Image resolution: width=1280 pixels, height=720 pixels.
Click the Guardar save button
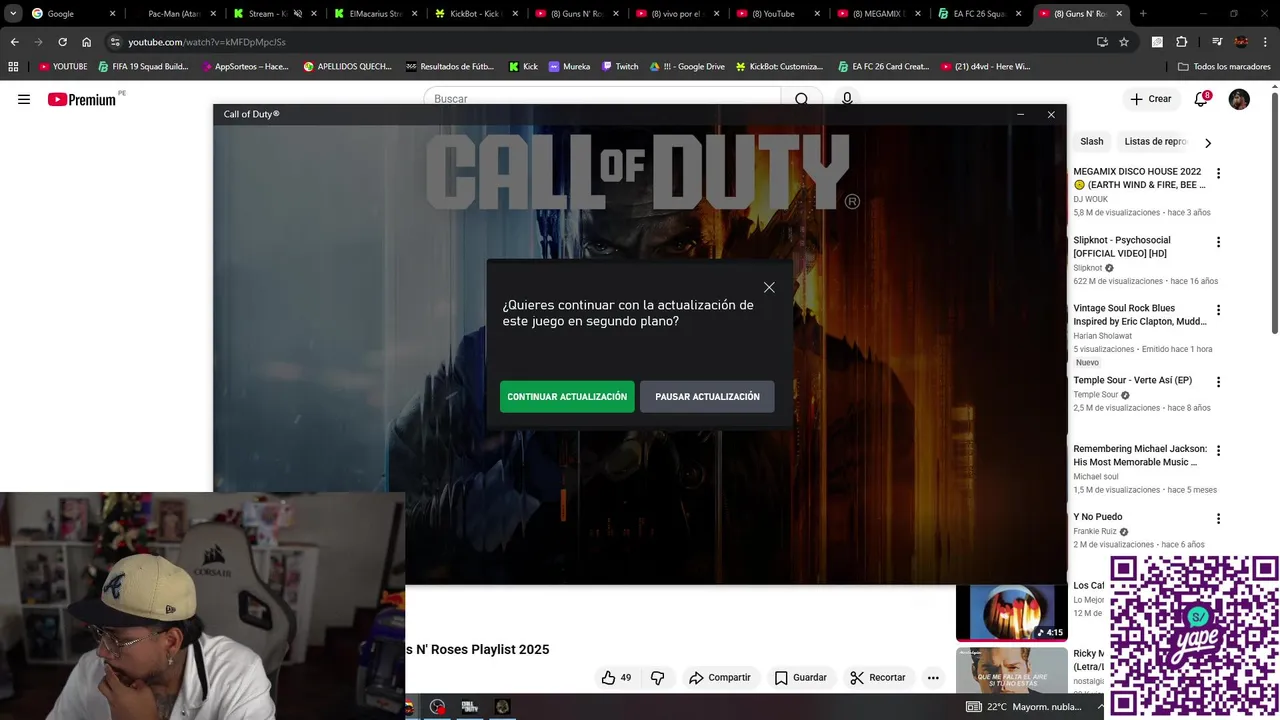[x=801, y=677]
